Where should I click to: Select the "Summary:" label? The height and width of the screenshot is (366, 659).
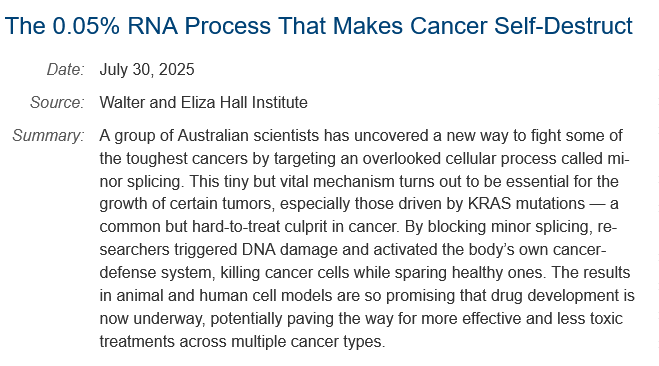click(48, 136)
